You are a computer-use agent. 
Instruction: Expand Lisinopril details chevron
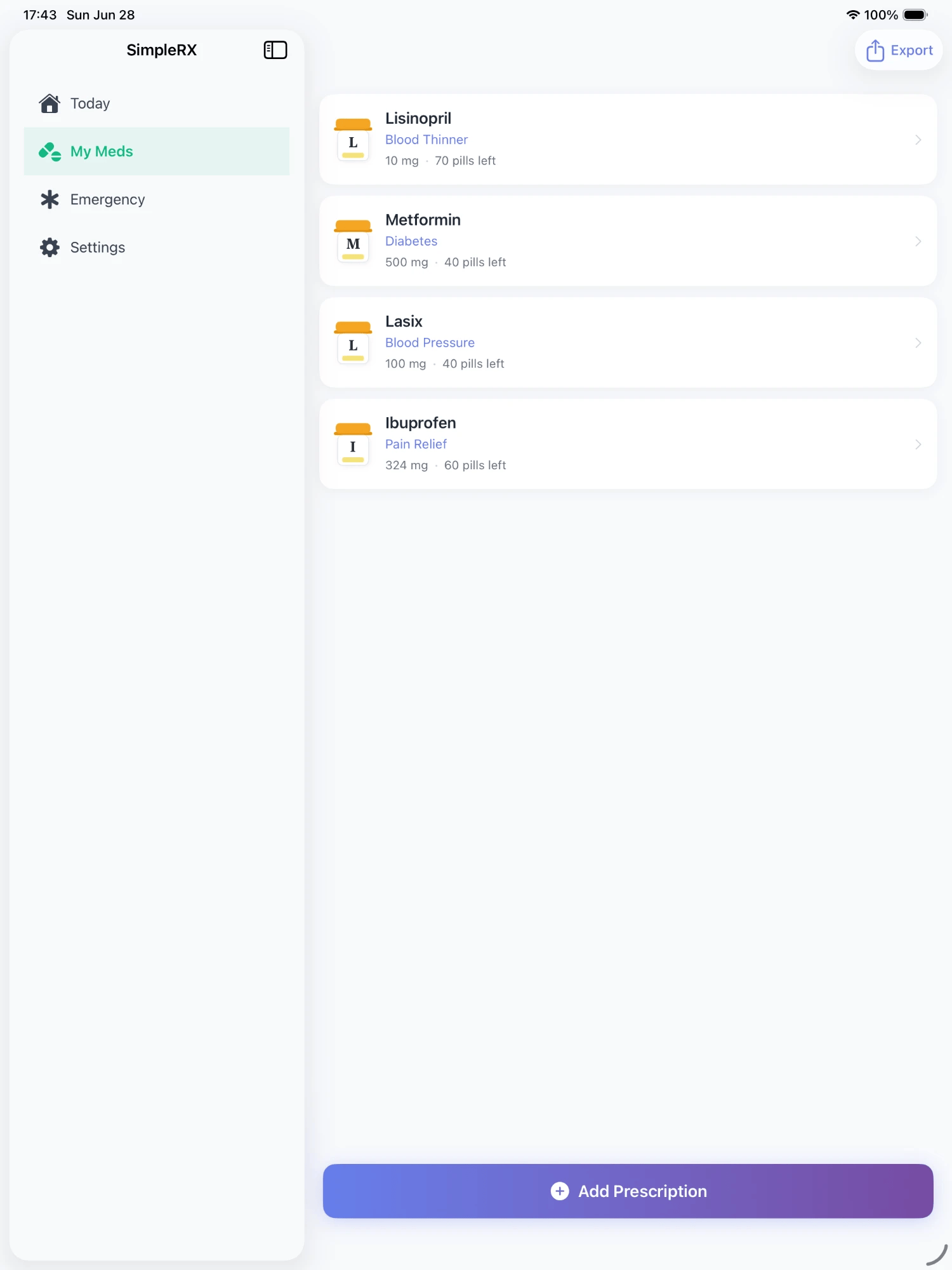(918, 140)
